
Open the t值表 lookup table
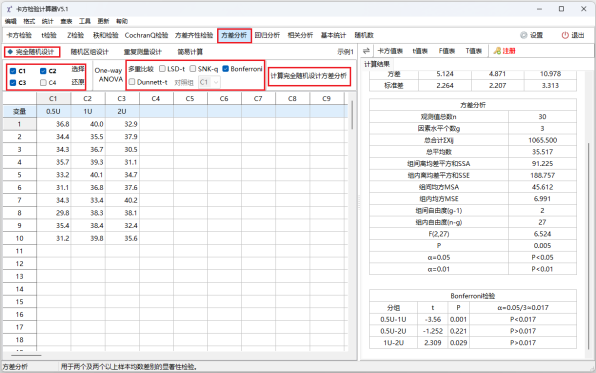(x=420, y=51)
